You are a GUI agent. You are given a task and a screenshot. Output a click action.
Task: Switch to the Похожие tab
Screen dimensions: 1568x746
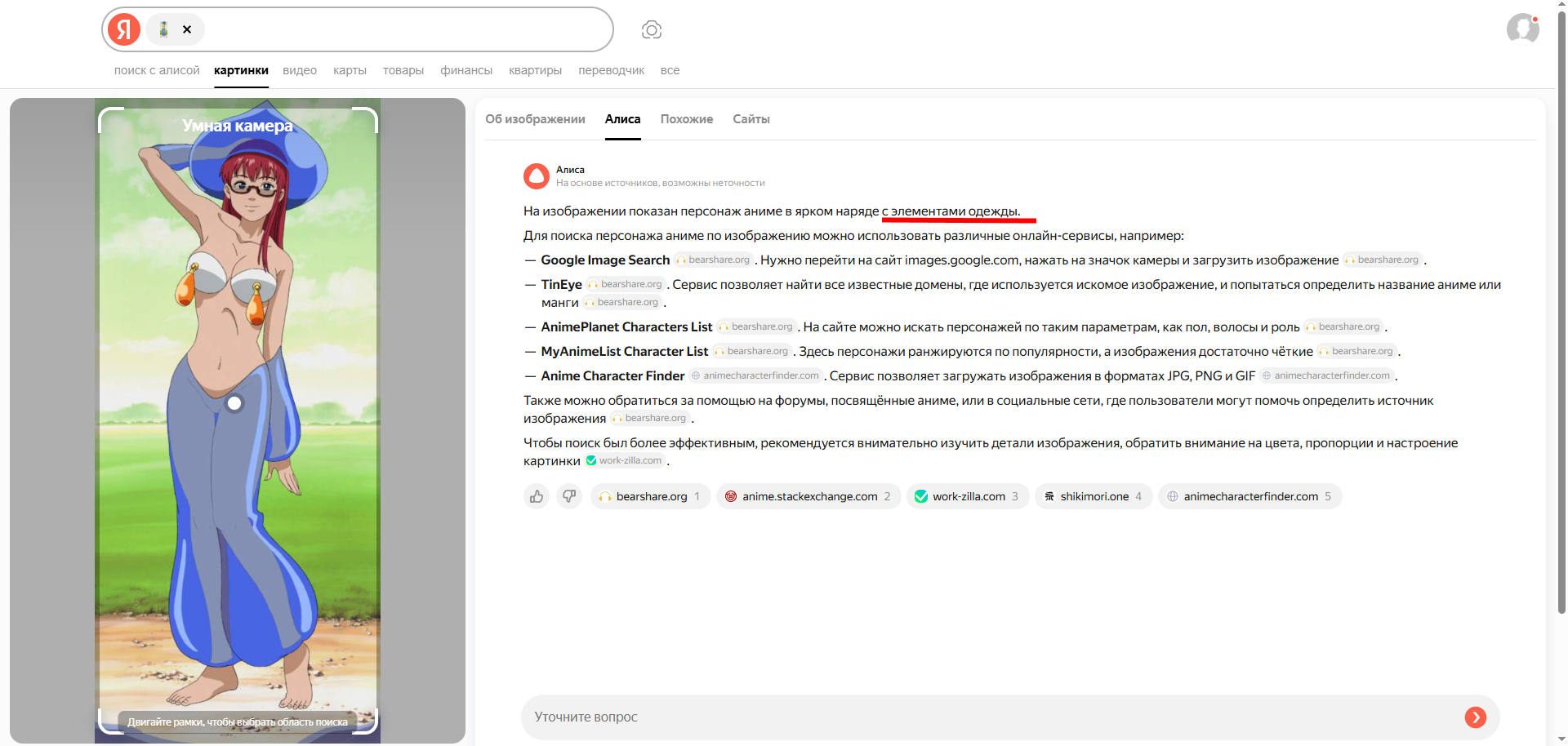pos(686,119)
